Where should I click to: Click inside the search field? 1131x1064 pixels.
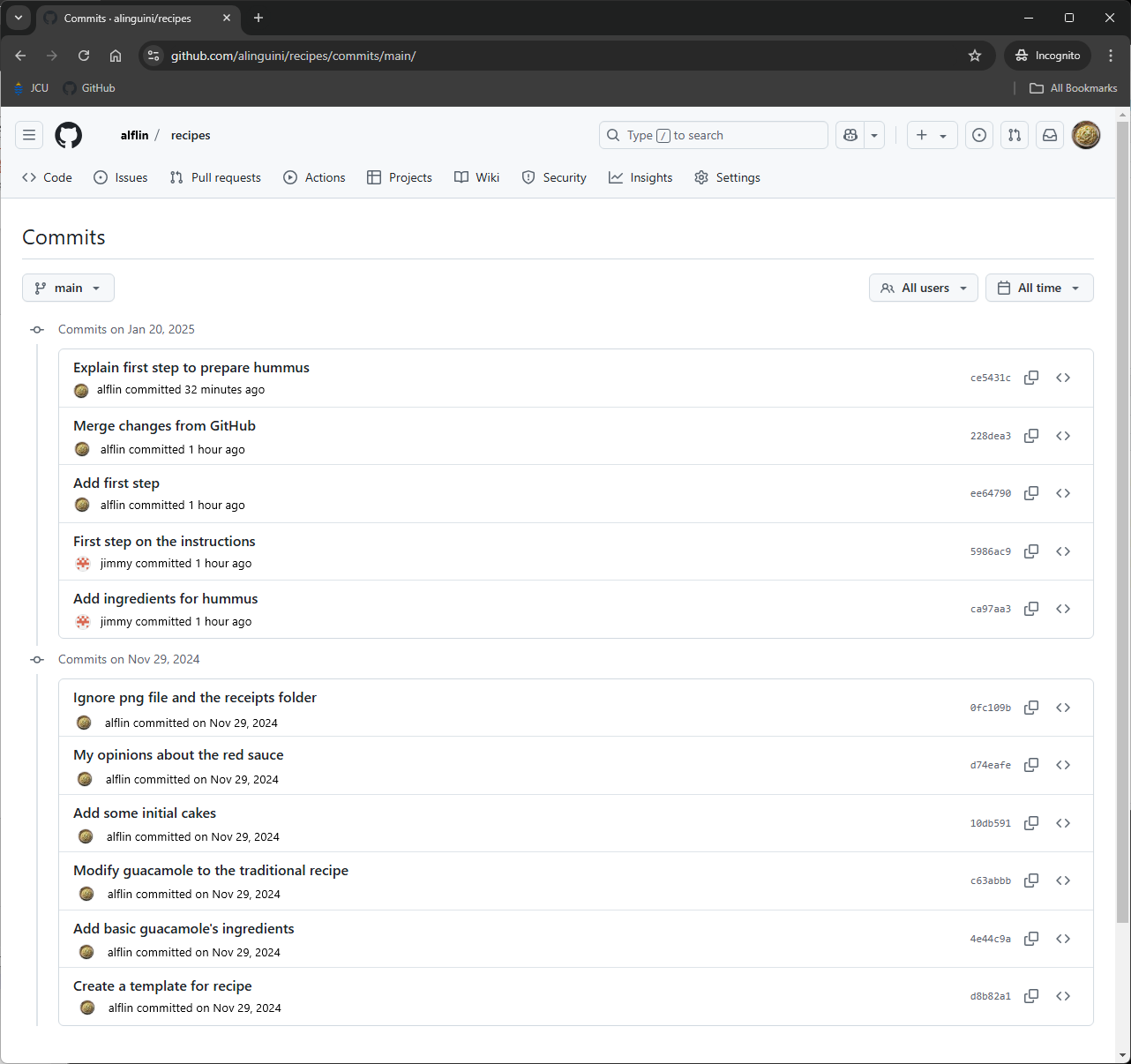point(713,135)
